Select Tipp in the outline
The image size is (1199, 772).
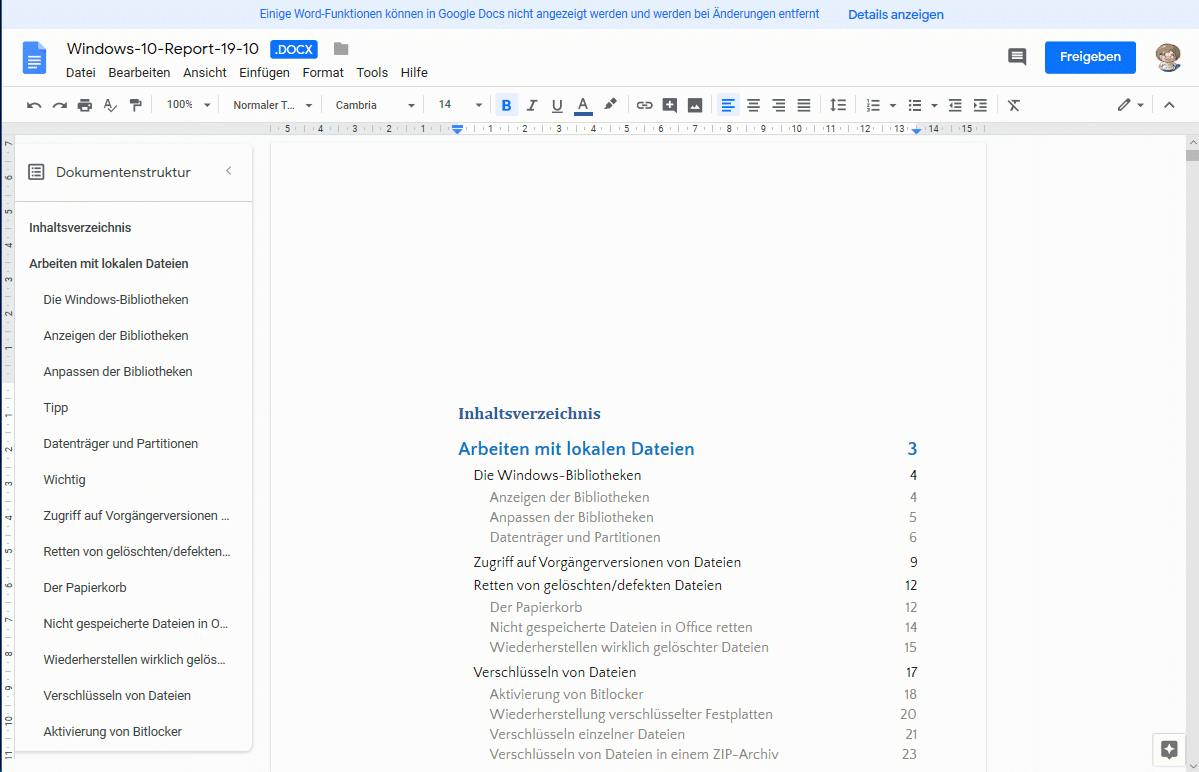tap(56, 407)
